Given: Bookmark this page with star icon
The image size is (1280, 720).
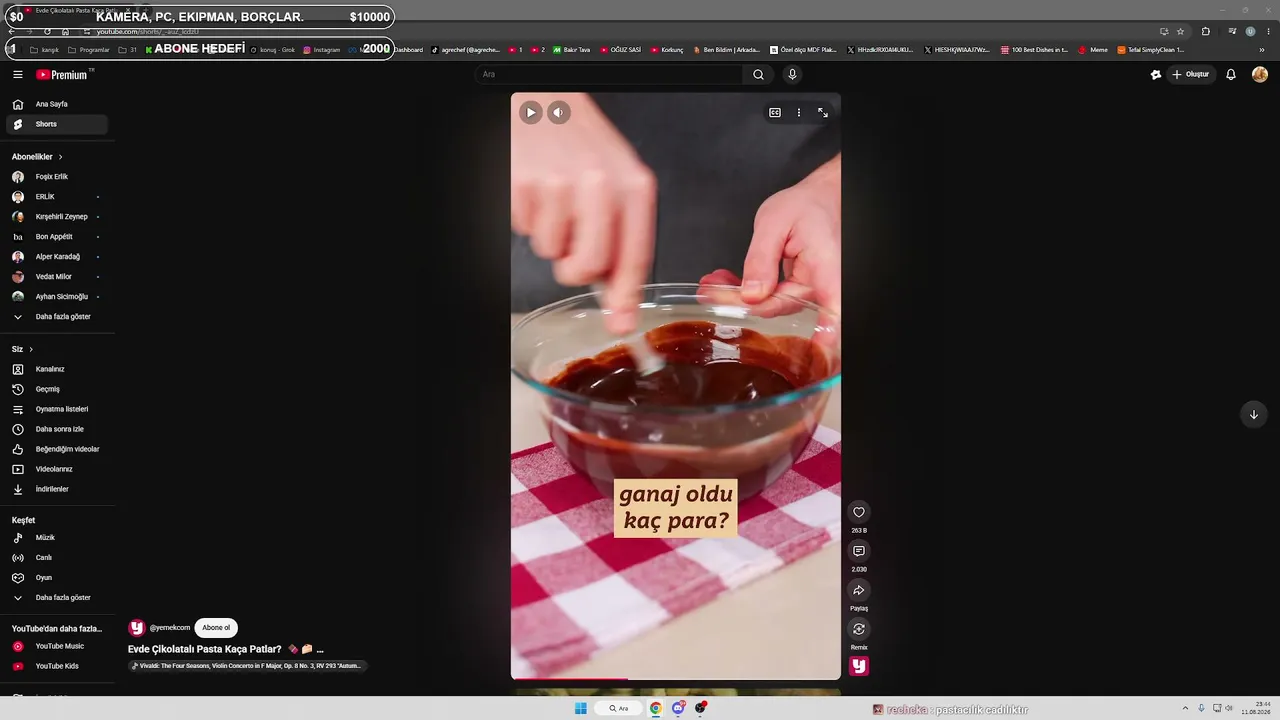Looking at the screenshot, I should coord(1180,31).
